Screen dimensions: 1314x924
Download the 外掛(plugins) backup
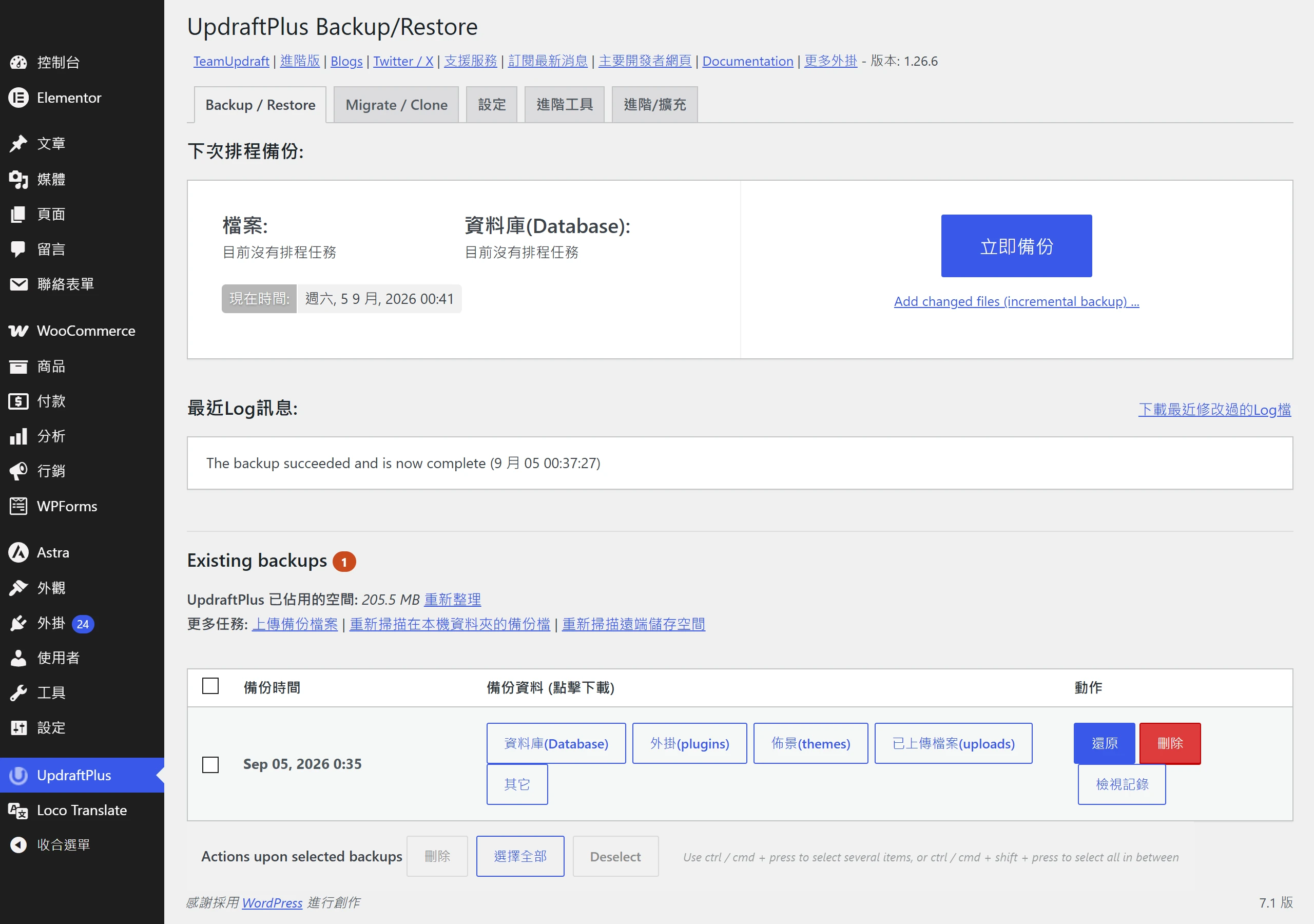pos(690,743)
